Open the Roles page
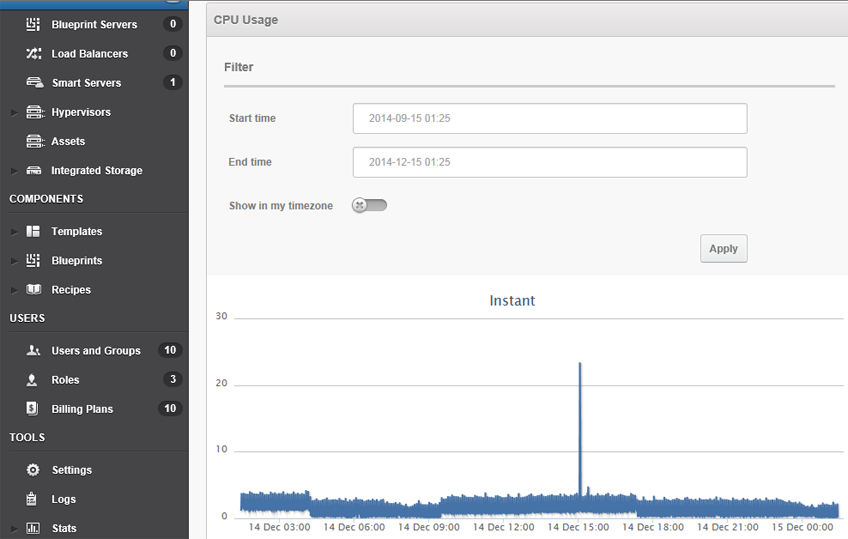 point(65,380)
